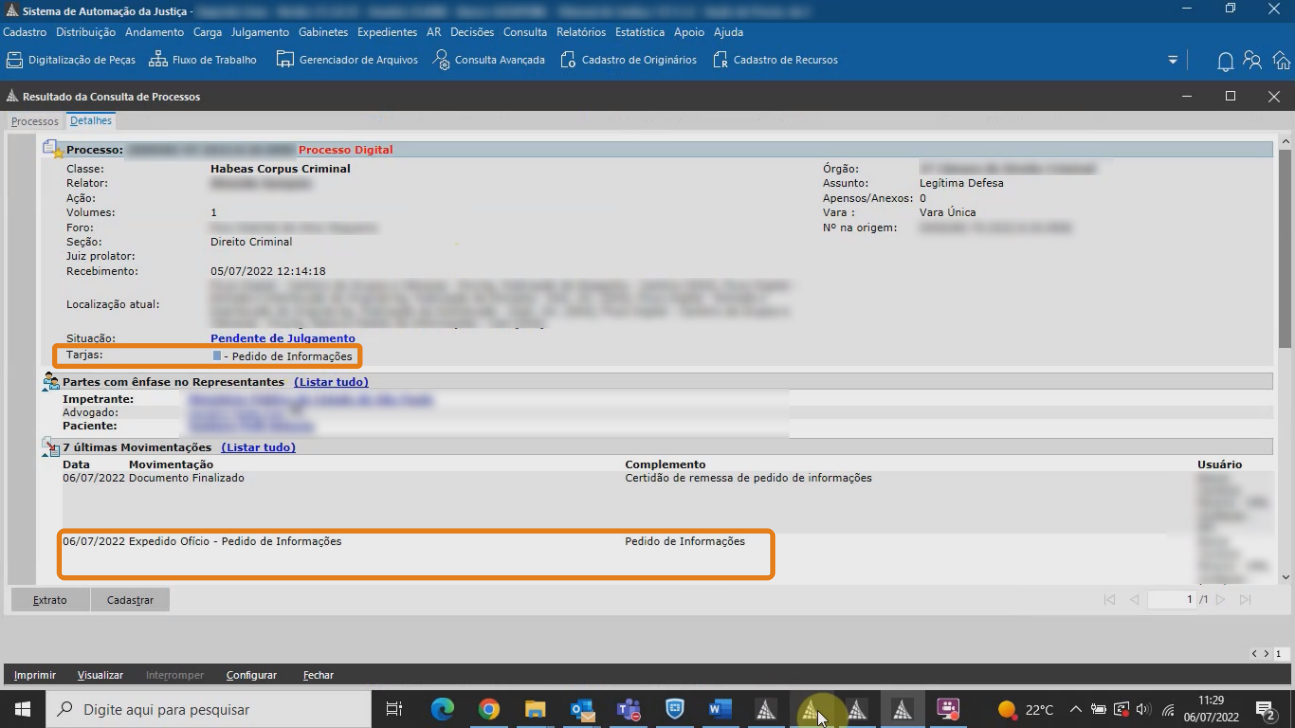Open Digitalização de Peças tool
The width and height of the screenshot is (1295, 728).
(71, 60)
